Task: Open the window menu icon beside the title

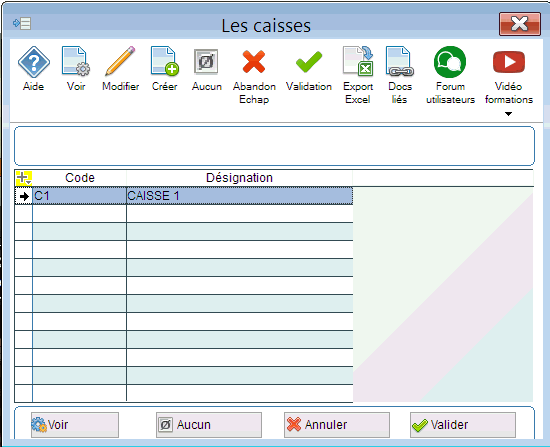Action: pos(22,24)
